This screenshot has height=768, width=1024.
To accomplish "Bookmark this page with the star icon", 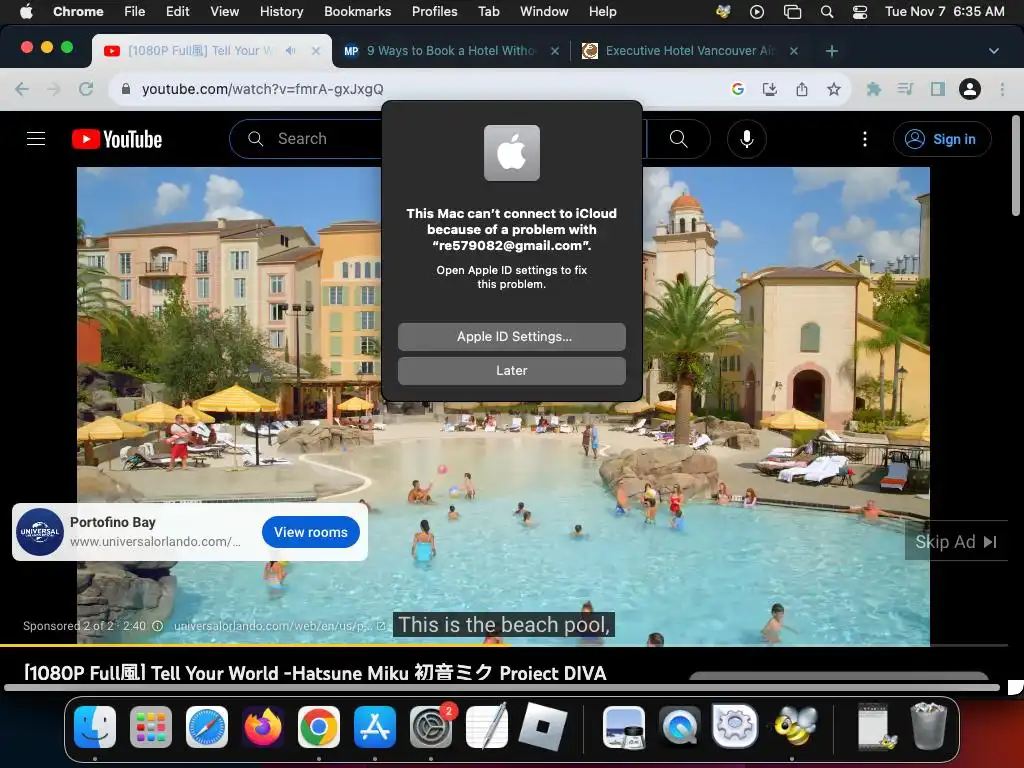I will [x=833, y=89].
